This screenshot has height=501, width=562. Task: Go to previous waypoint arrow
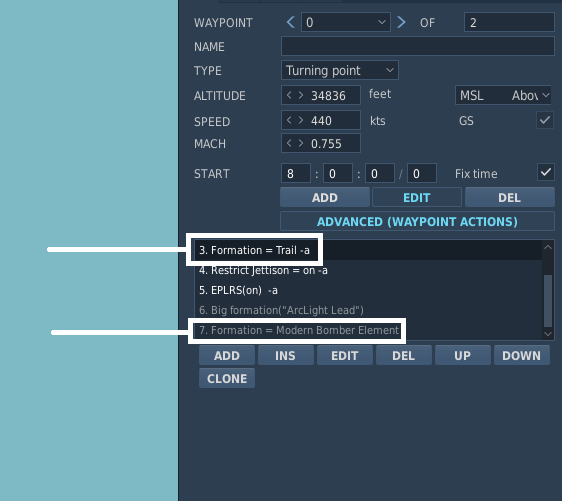290,23
